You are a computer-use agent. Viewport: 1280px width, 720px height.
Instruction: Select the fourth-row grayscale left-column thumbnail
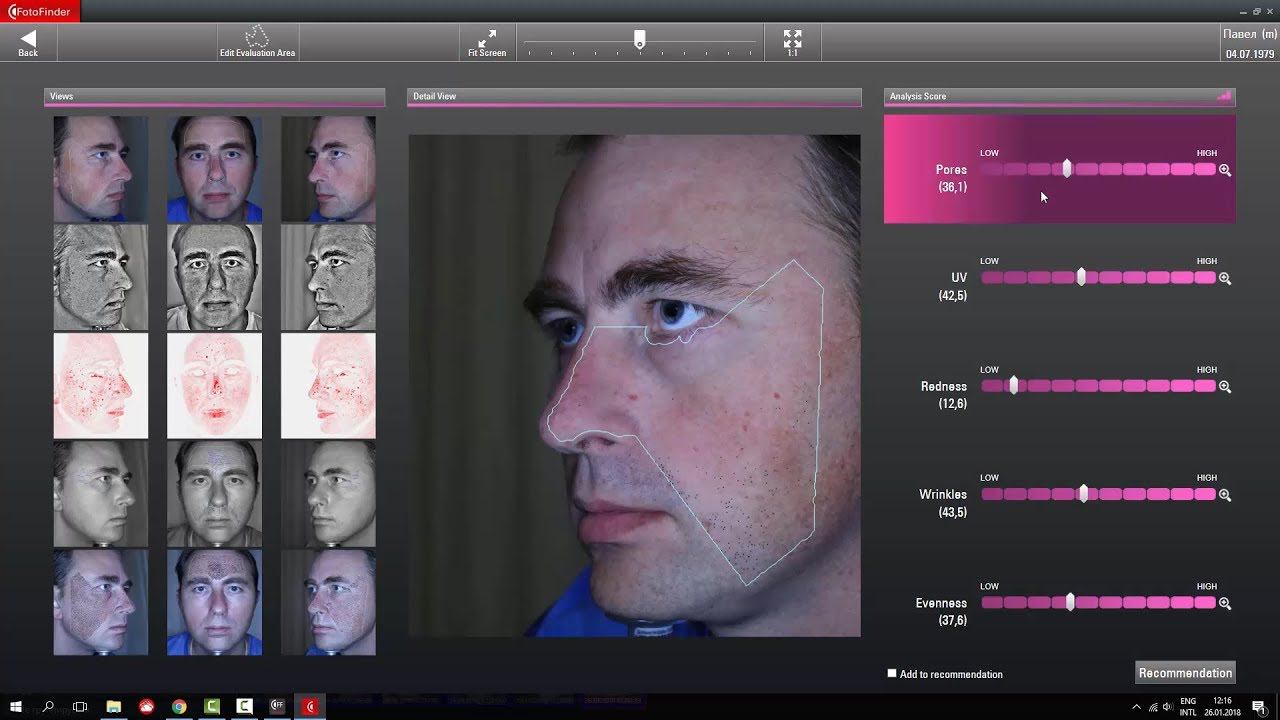pos(100,494)
